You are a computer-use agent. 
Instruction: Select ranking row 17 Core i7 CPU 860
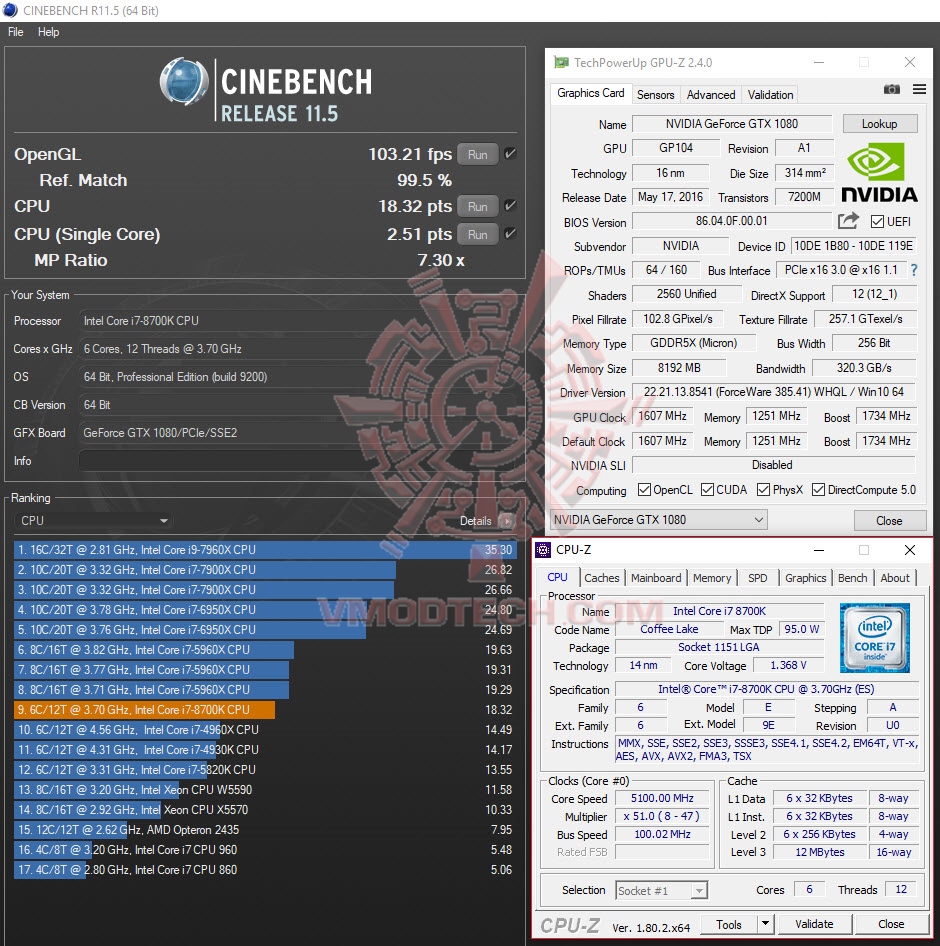point(265,869)
